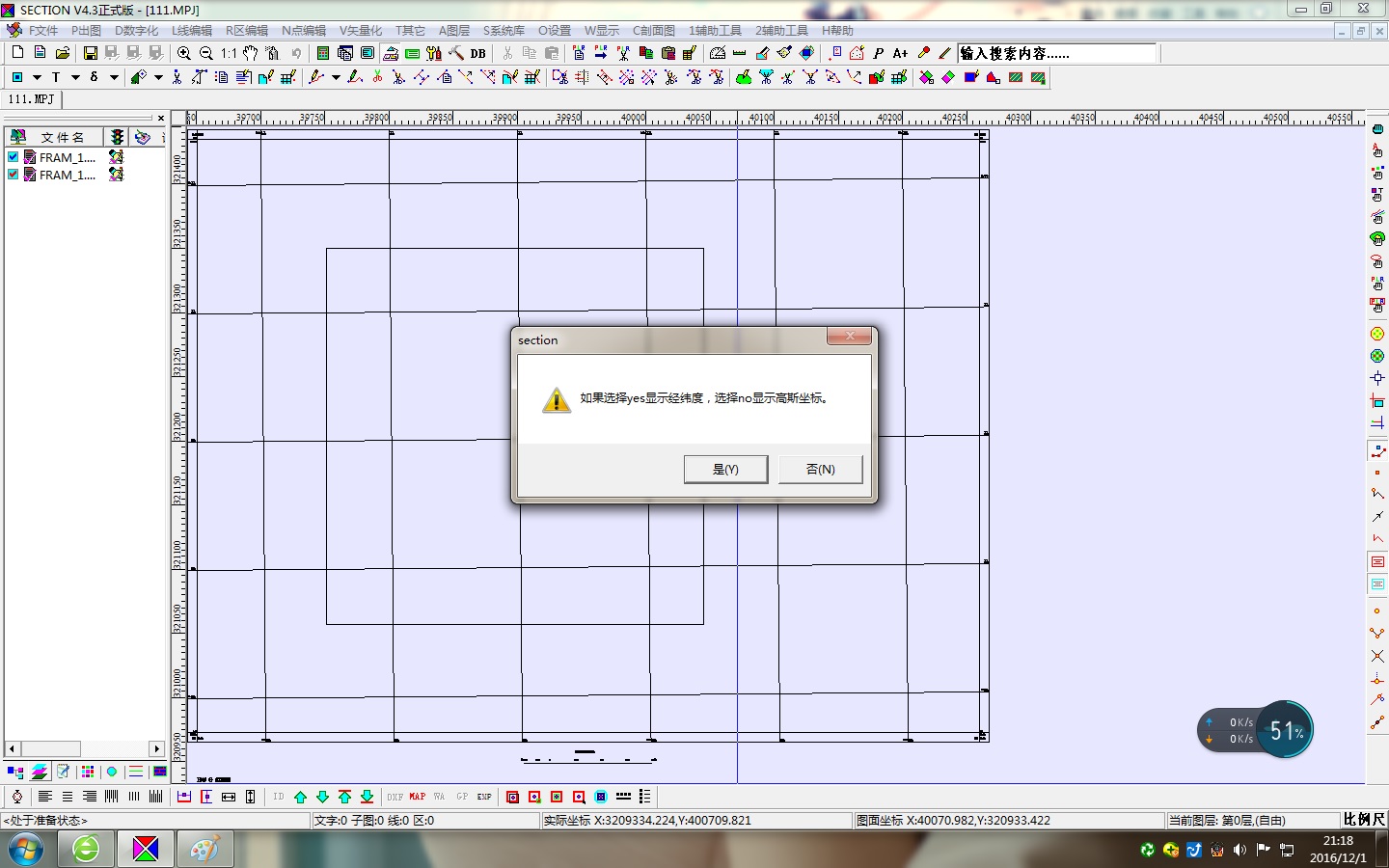Click the DB database toolbar icon
The width and height of the screenshot is (1389, 868).
tap(478, 53)
